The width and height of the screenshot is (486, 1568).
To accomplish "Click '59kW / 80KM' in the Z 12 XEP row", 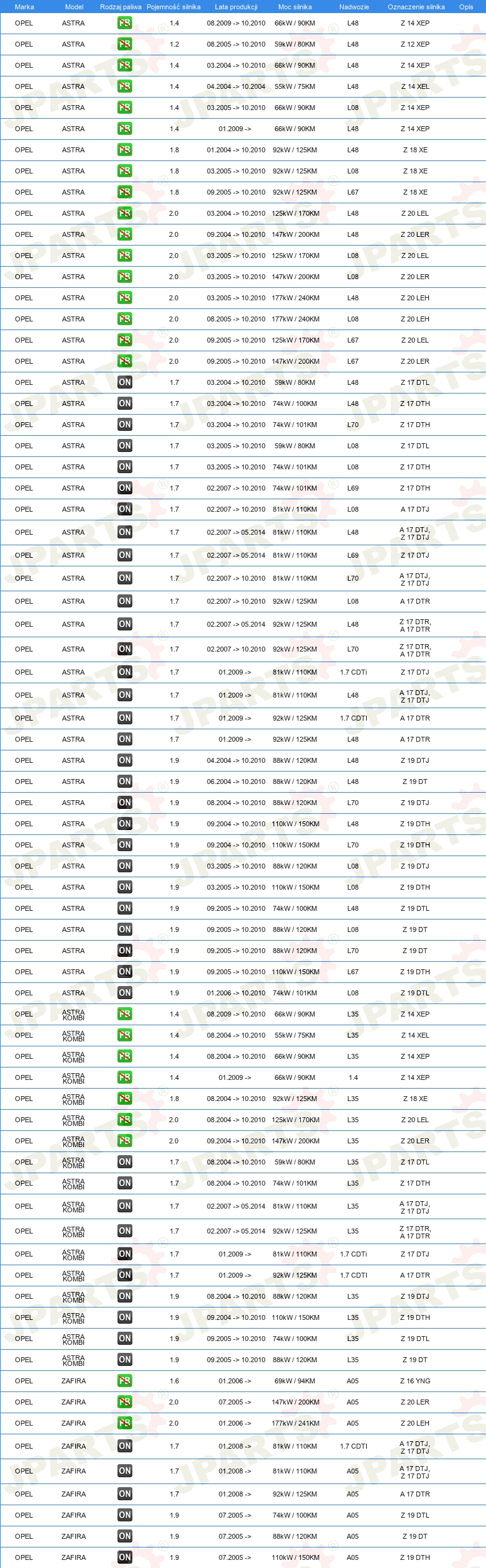I will [295, 44].
